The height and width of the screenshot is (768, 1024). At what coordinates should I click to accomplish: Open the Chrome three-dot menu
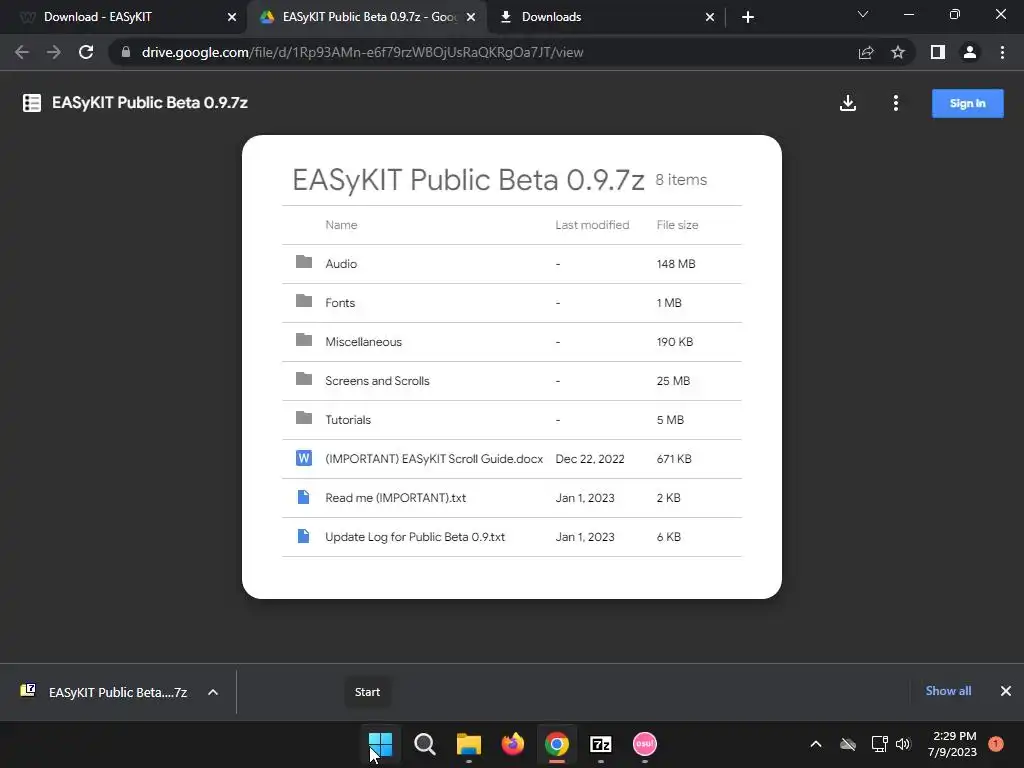pos(1002,52)
